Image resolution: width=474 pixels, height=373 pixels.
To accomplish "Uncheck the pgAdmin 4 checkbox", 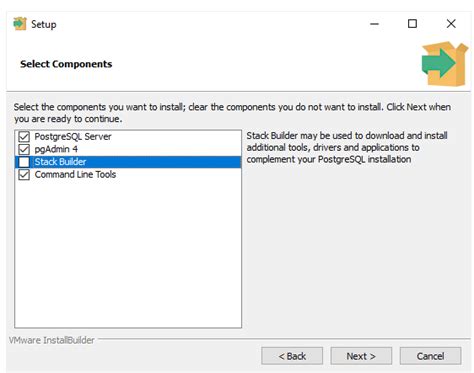I will (x=24, y=149).
